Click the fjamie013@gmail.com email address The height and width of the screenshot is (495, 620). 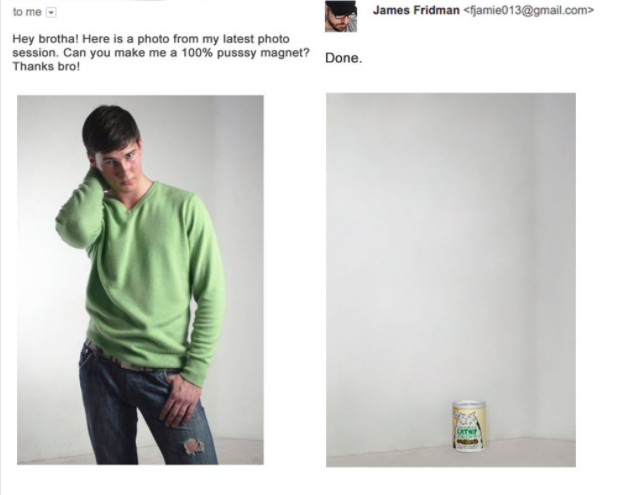528,10
